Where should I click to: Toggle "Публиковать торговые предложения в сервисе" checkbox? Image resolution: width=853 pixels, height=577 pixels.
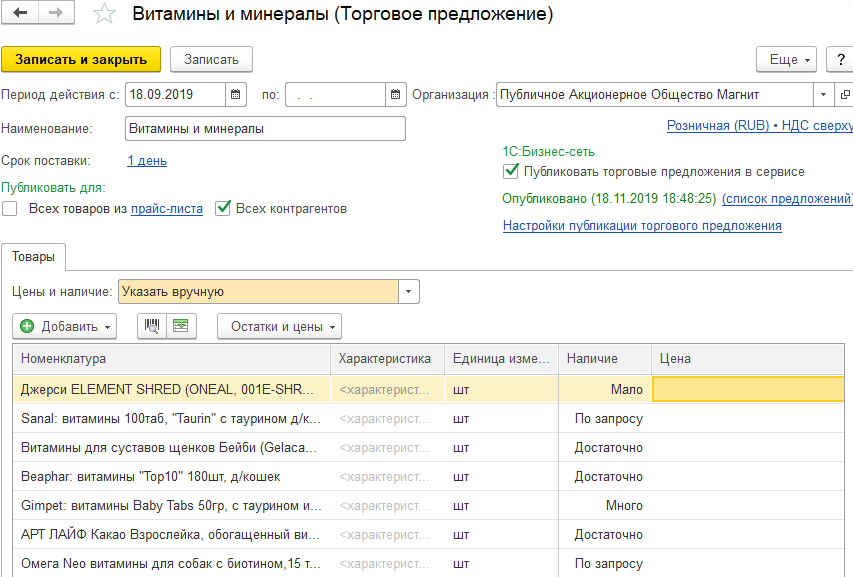pos(510,172)
